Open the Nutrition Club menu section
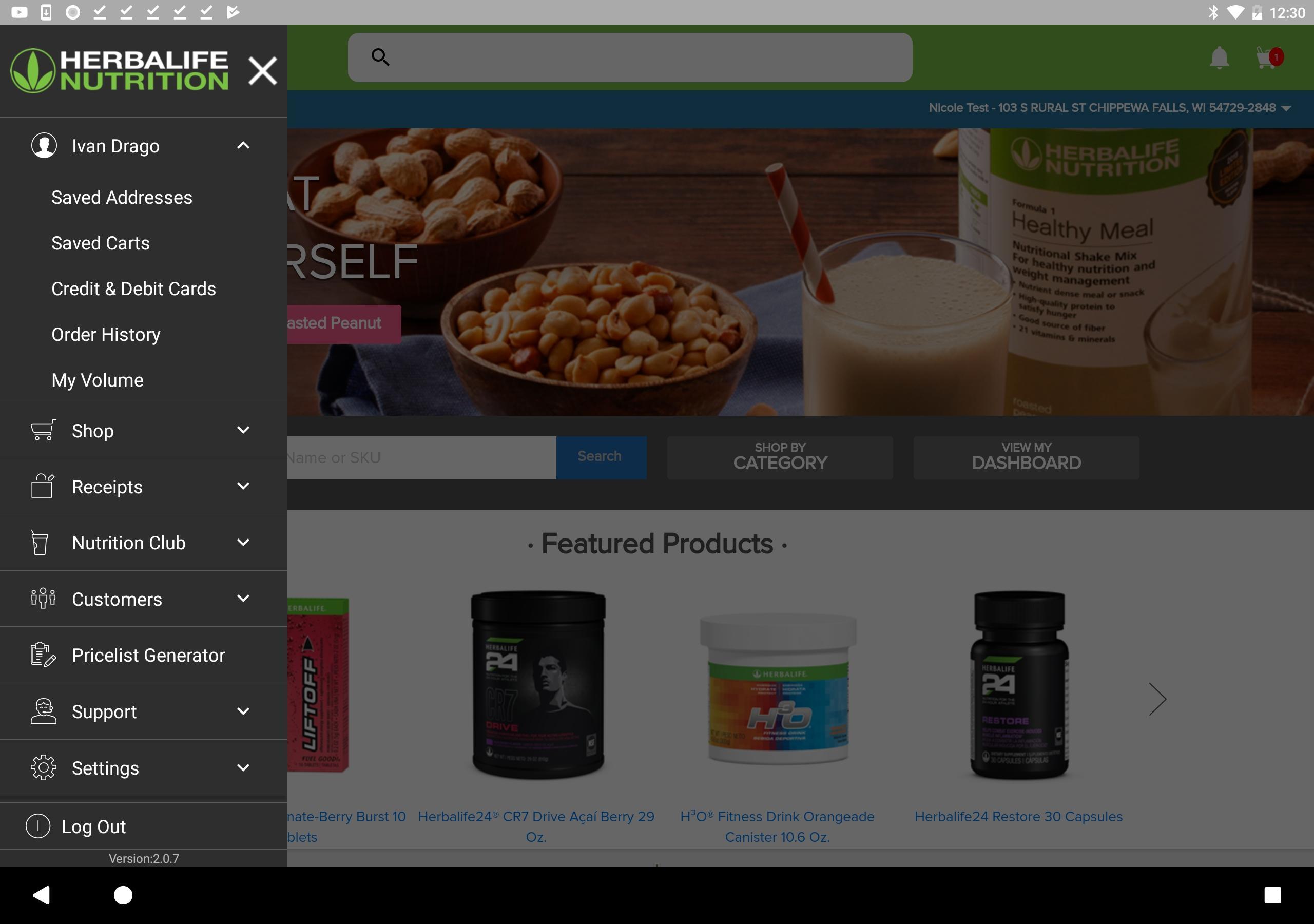The width and height of the screenshot is (1314, 924). pos(143,543)
